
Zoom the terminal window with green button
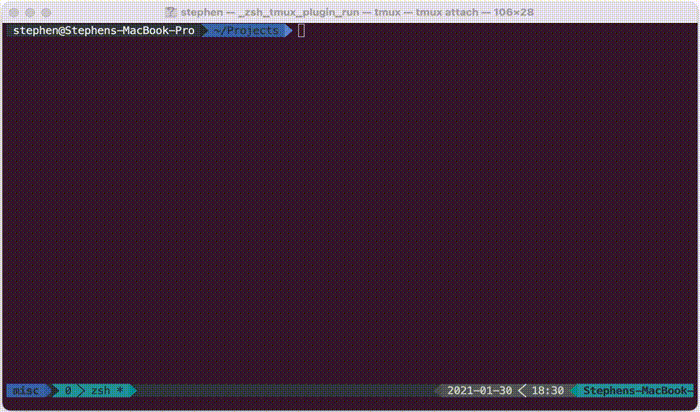46,12
